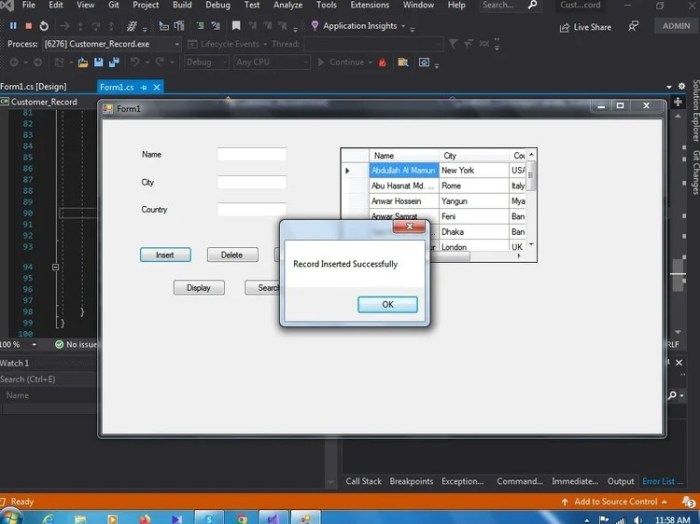Open the editor tab list dropdown arrow
The height and width of the screenshot is (524, 700).
click(x=669, y=87)
